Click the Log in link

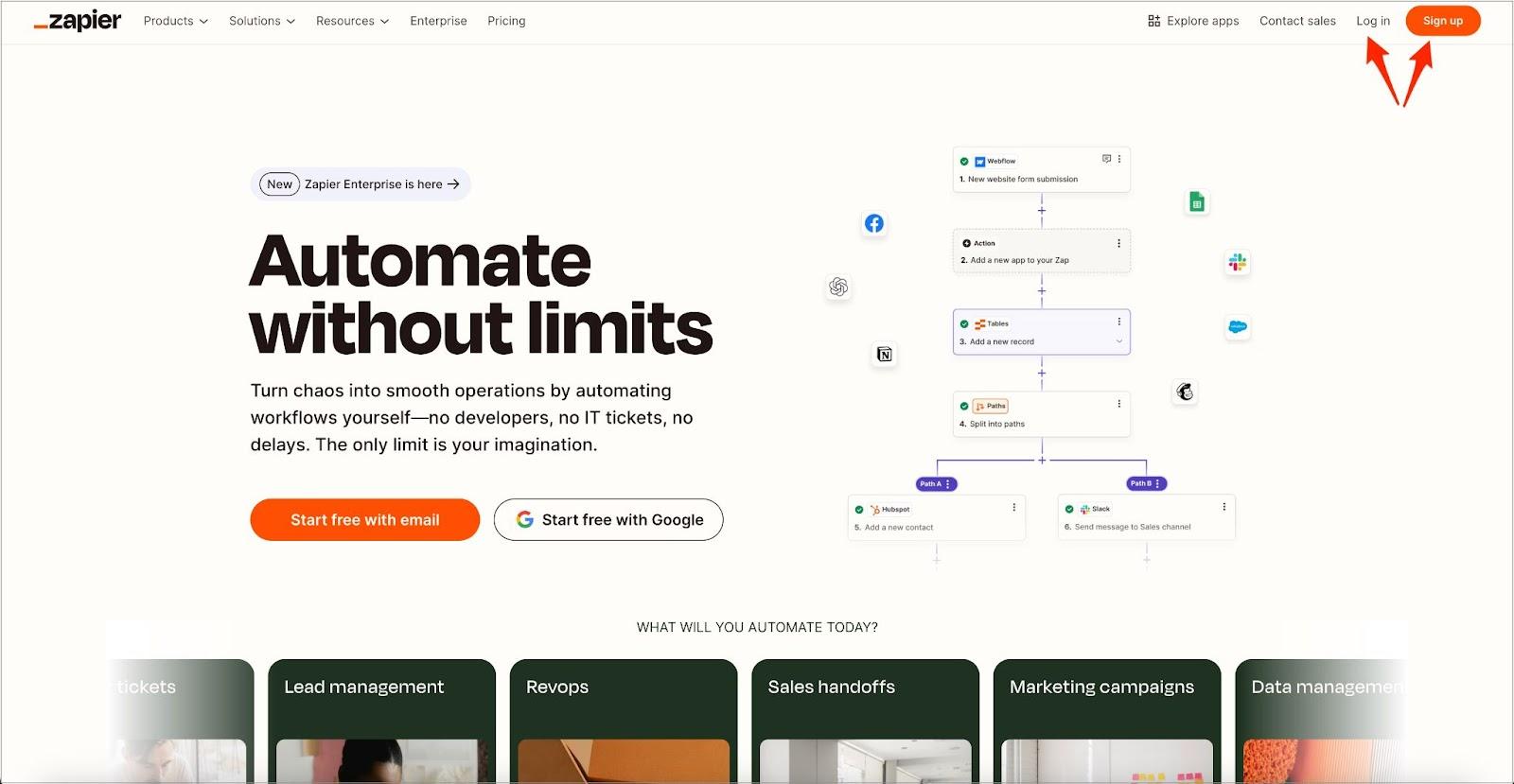pos(1373,21)
